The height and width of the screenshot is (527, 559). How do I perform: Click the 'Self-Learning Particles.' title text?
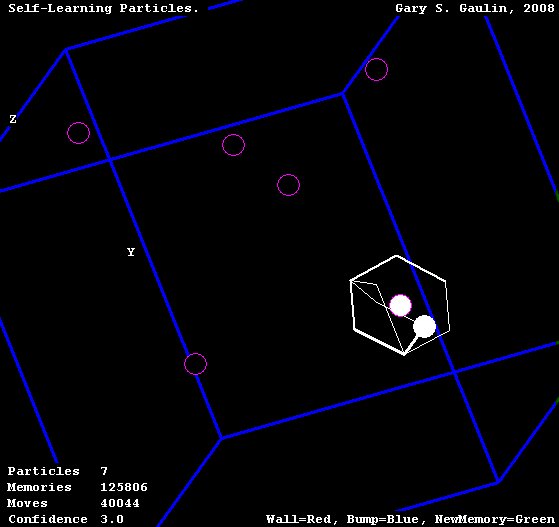103,8
